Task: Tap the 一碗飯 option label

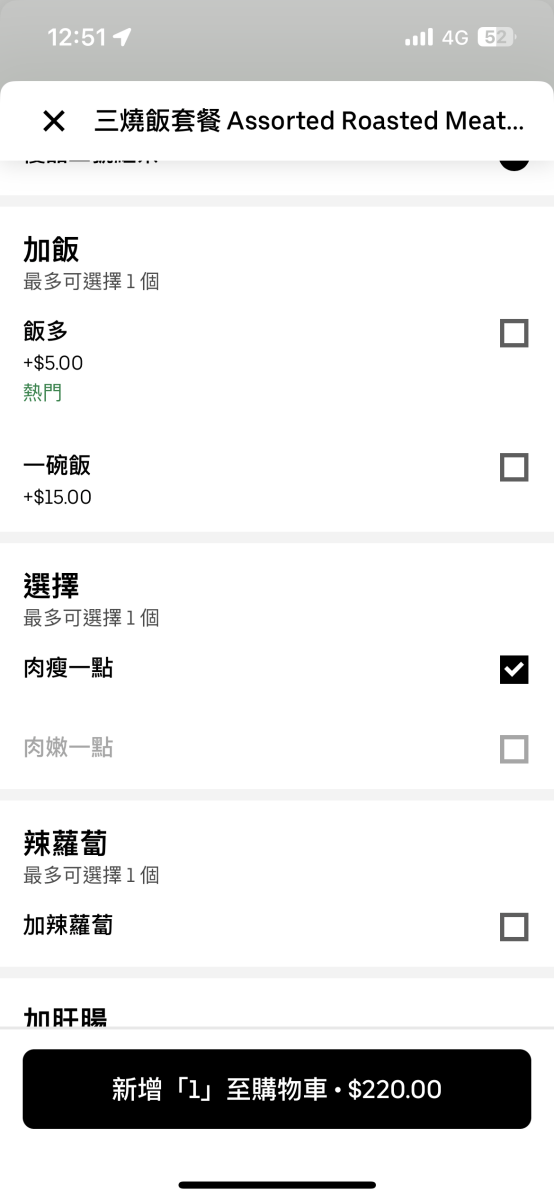Action: pyautogui.click(x=57, y=465)
